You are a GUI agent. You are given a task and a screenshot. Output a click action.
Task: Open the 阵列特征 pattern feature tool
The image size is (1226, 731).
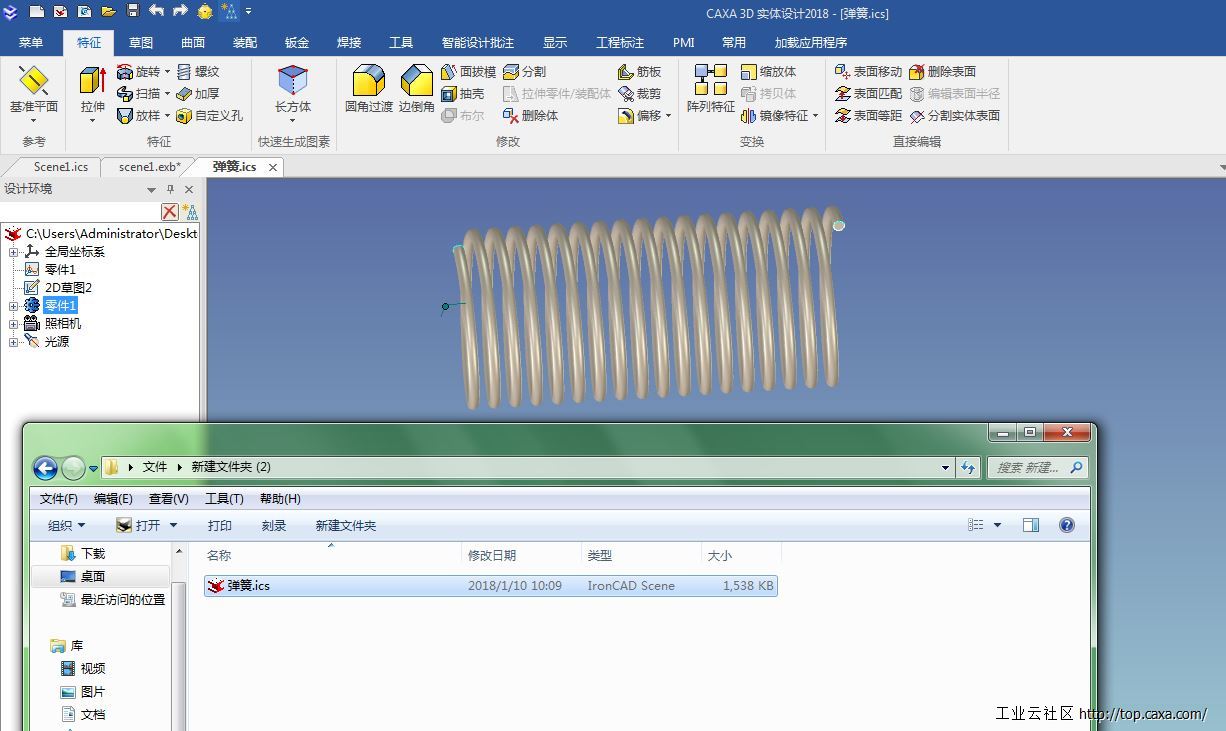tap(711, 88)
